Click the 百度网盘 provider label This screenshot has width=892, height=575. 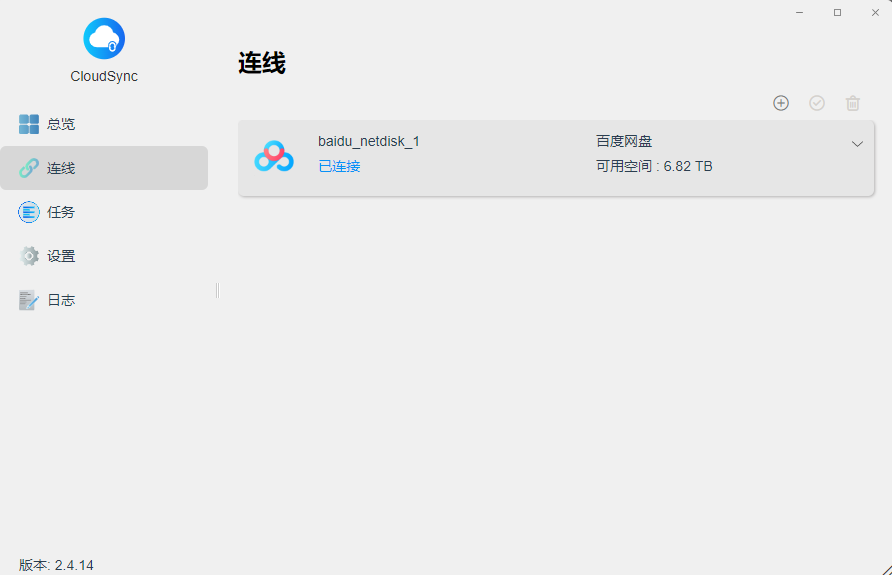[x=624, y=141]
